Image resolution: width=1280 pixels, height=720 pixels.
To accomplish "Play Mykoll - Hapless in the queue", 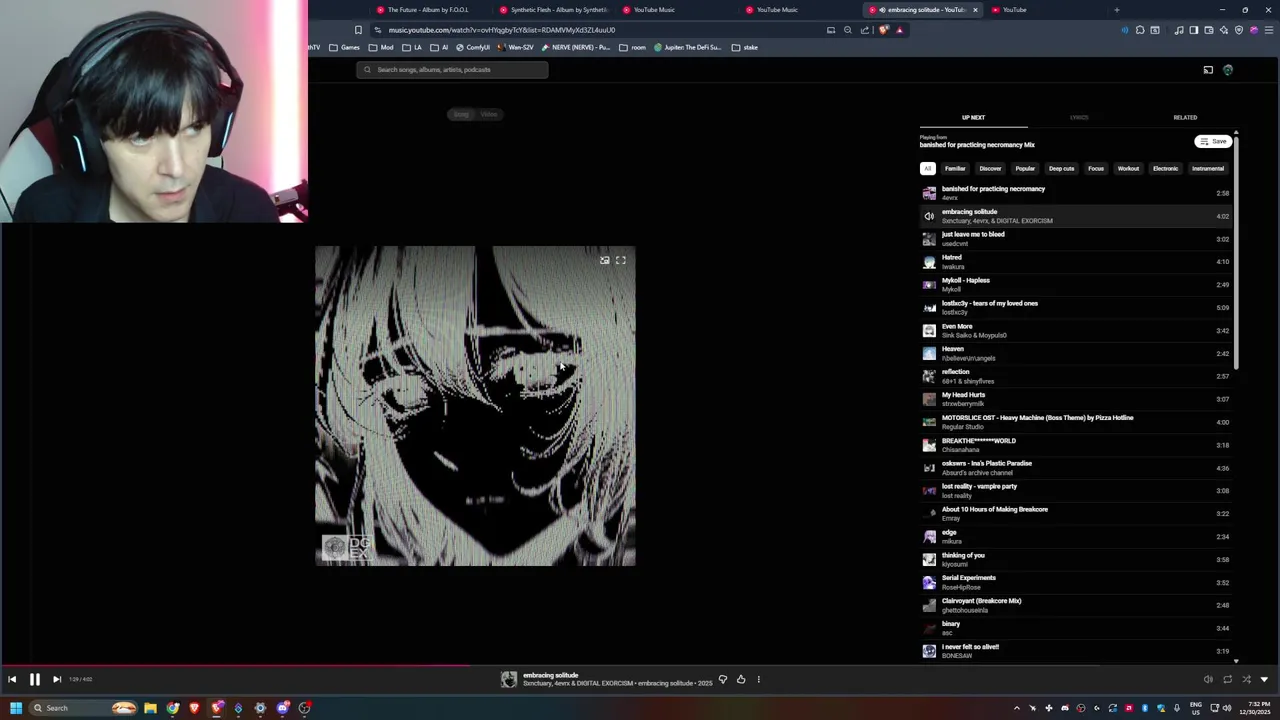I will (x=1075, y=285).
